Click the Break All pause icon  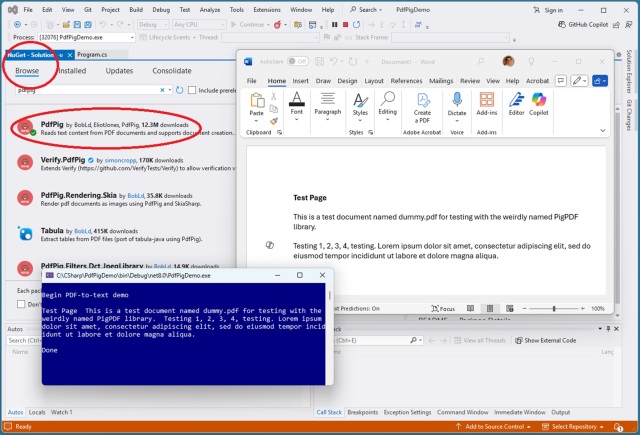click(335, 24)
